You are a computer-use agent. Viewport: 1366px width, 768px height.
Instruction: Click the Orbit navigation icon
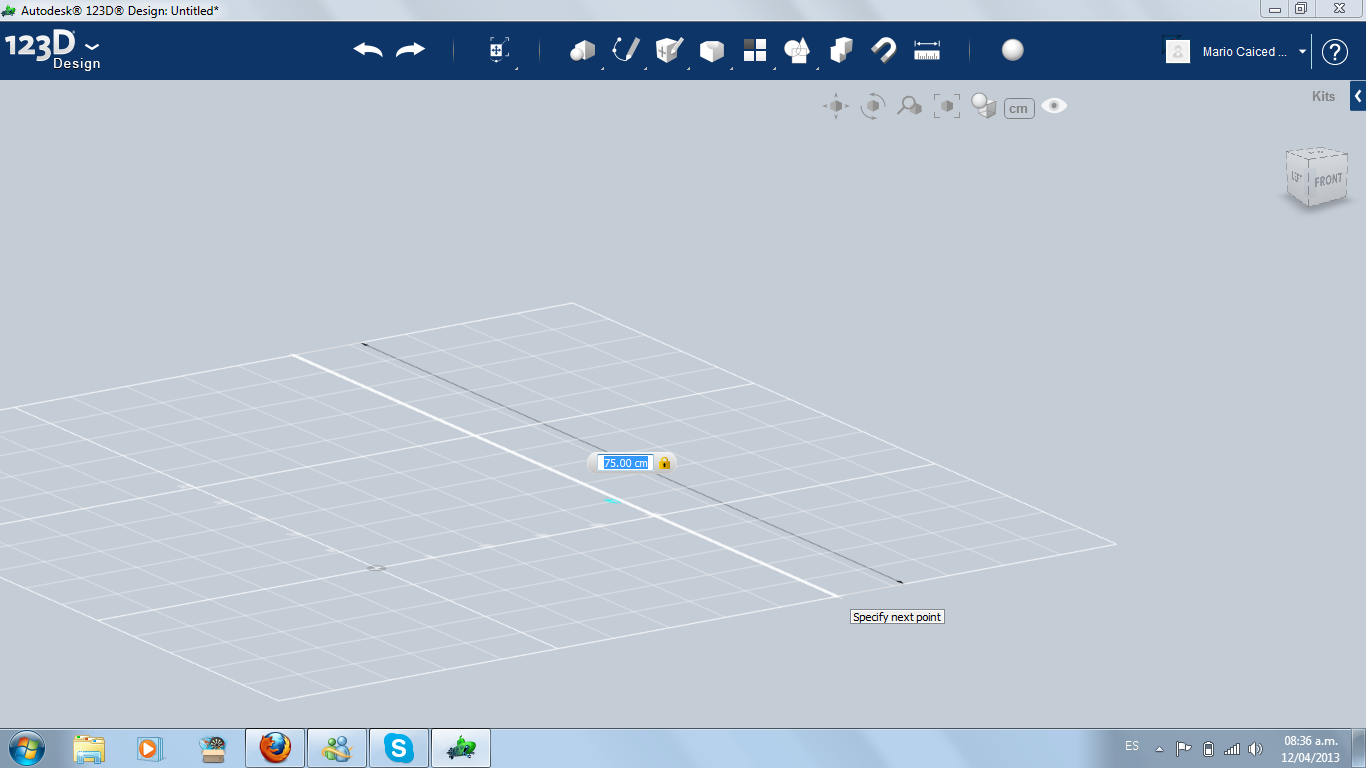click(x=873, y=106)
